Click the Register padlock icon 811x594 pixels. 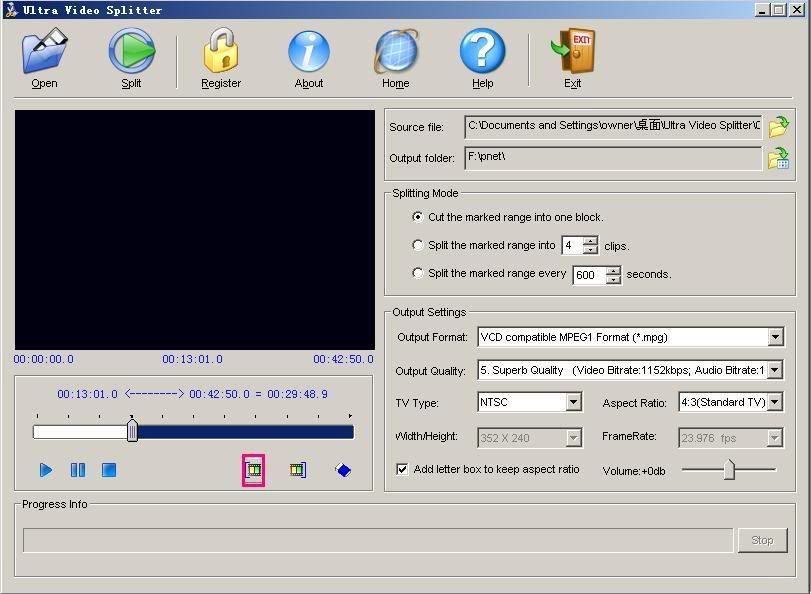pyautogui.click(x=221, y=51)
